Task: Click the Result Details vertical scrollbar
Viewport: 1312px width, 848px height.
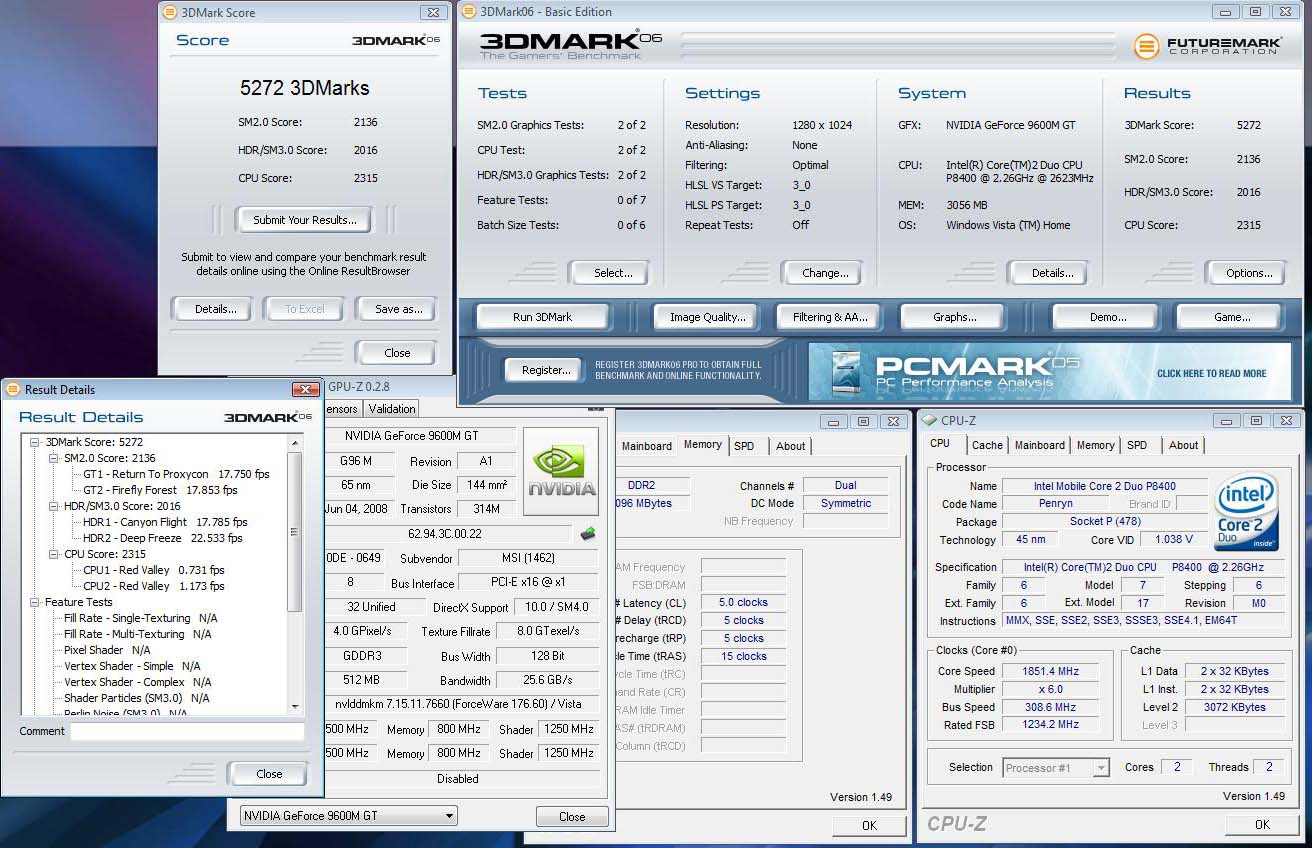Action: click(x=294, y=574)
